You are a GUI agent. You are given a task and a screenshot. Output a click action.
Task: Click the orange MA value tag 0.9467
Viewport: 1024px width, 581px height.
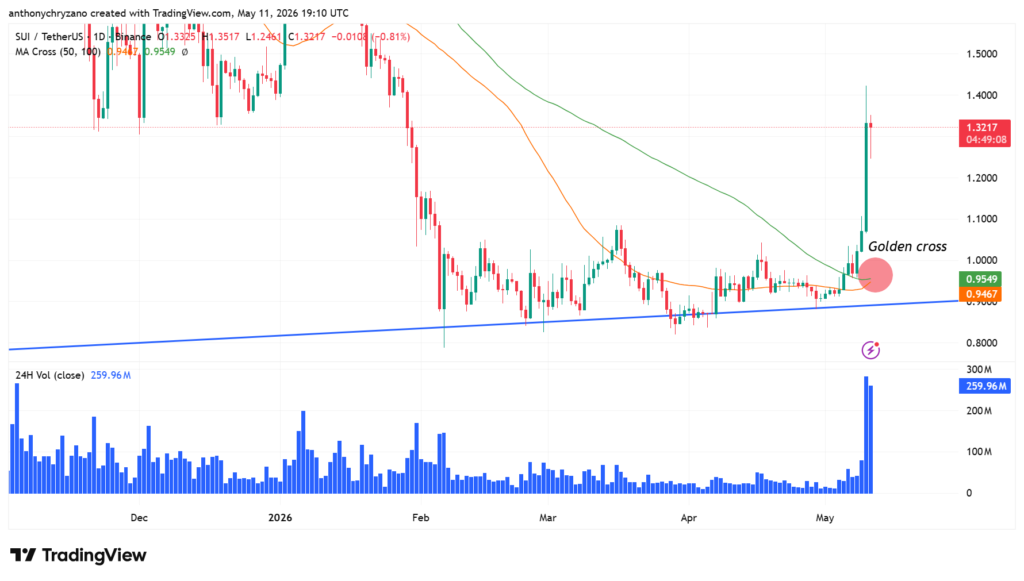[x=980, y=294]
